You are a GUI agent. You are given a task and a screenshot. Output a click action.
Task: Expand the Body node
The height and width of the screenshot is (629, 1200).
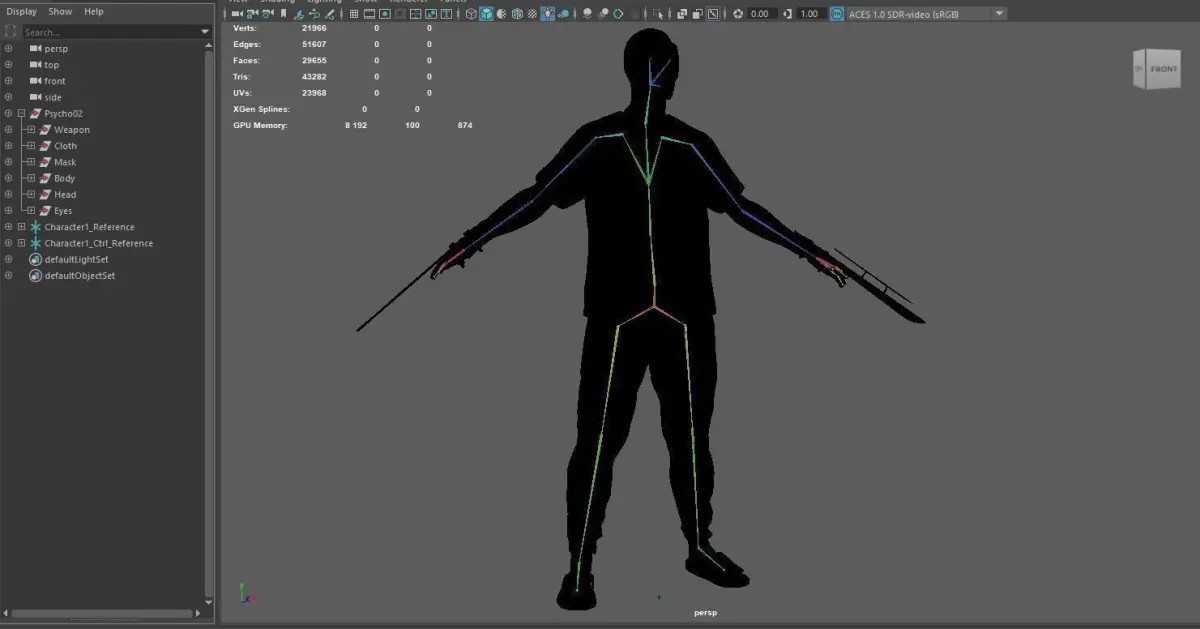click(x=31, y=178)
